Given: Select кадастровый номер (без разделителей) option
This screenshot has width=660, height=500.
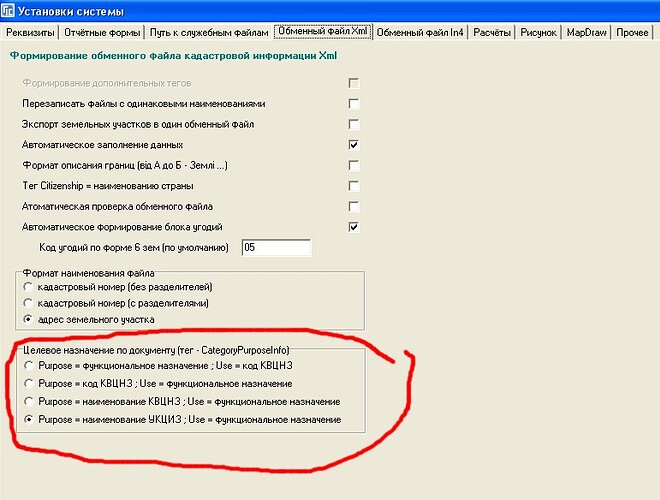Looking at the screenshot, I should click(x=28, y=287).
